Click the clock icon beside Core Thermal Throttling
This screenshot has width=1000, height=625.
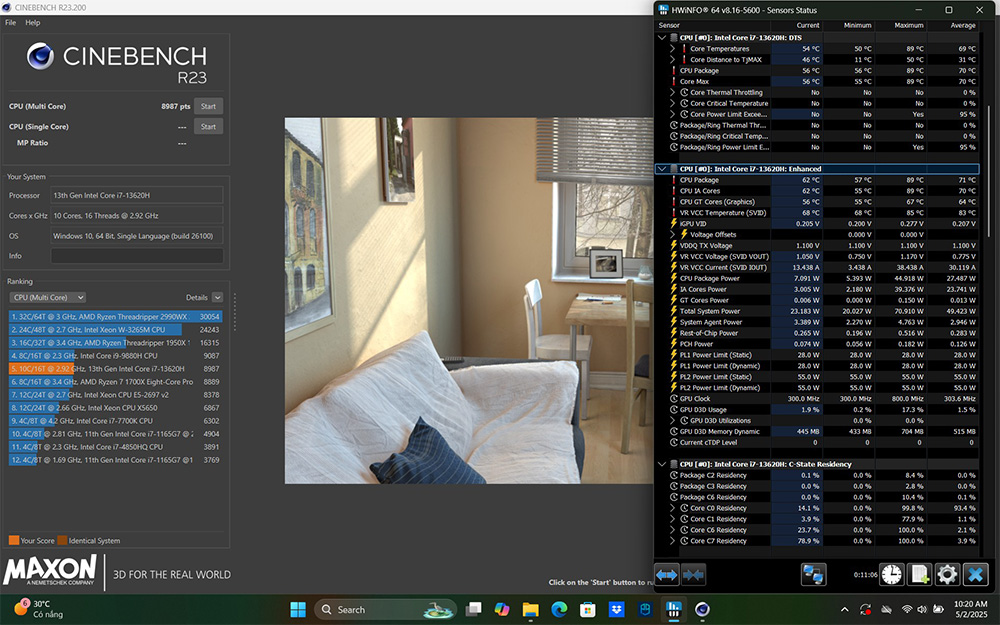coord(684,92)
